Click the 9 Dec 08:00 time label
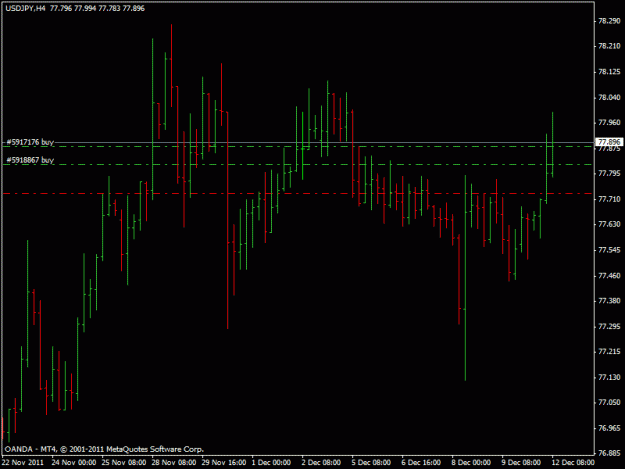Viewport: 625px width, 469px height. (521, 462)
